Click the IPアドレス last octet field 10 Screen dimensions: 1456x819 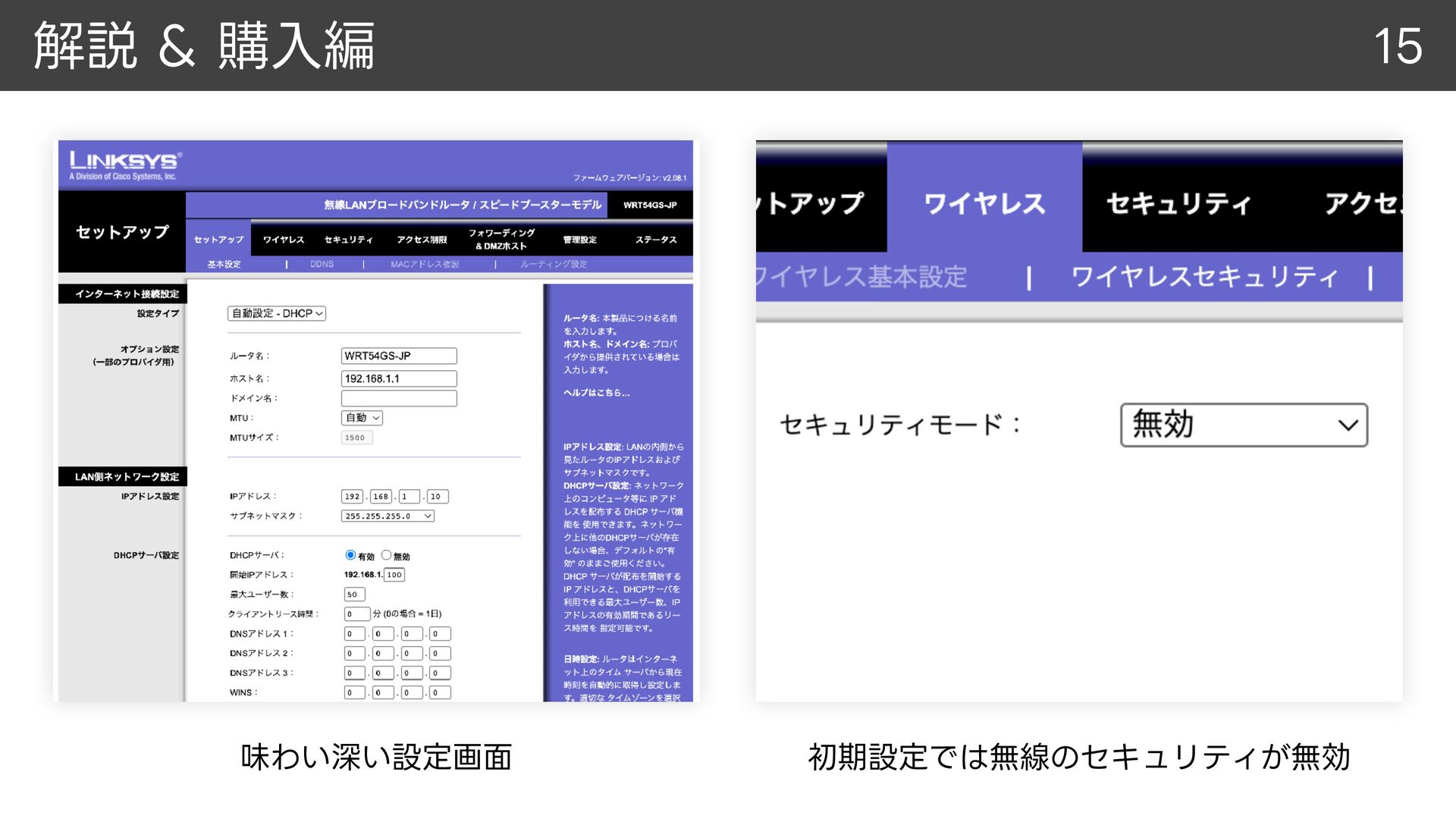[438, 497]
